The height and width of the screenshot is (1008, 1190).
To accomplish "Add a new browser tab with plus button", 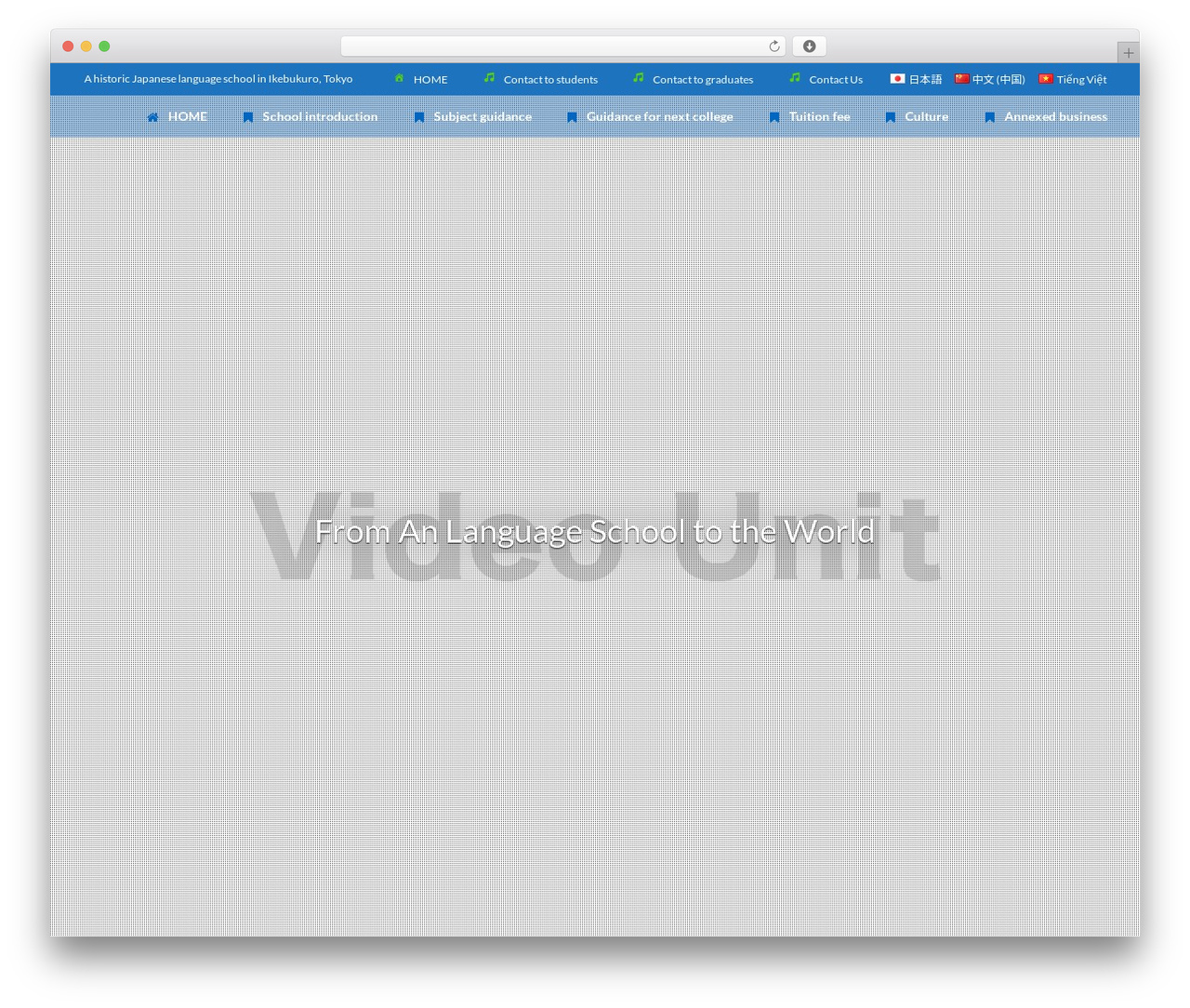I will pyautogui.click(x=1128, y=53).
